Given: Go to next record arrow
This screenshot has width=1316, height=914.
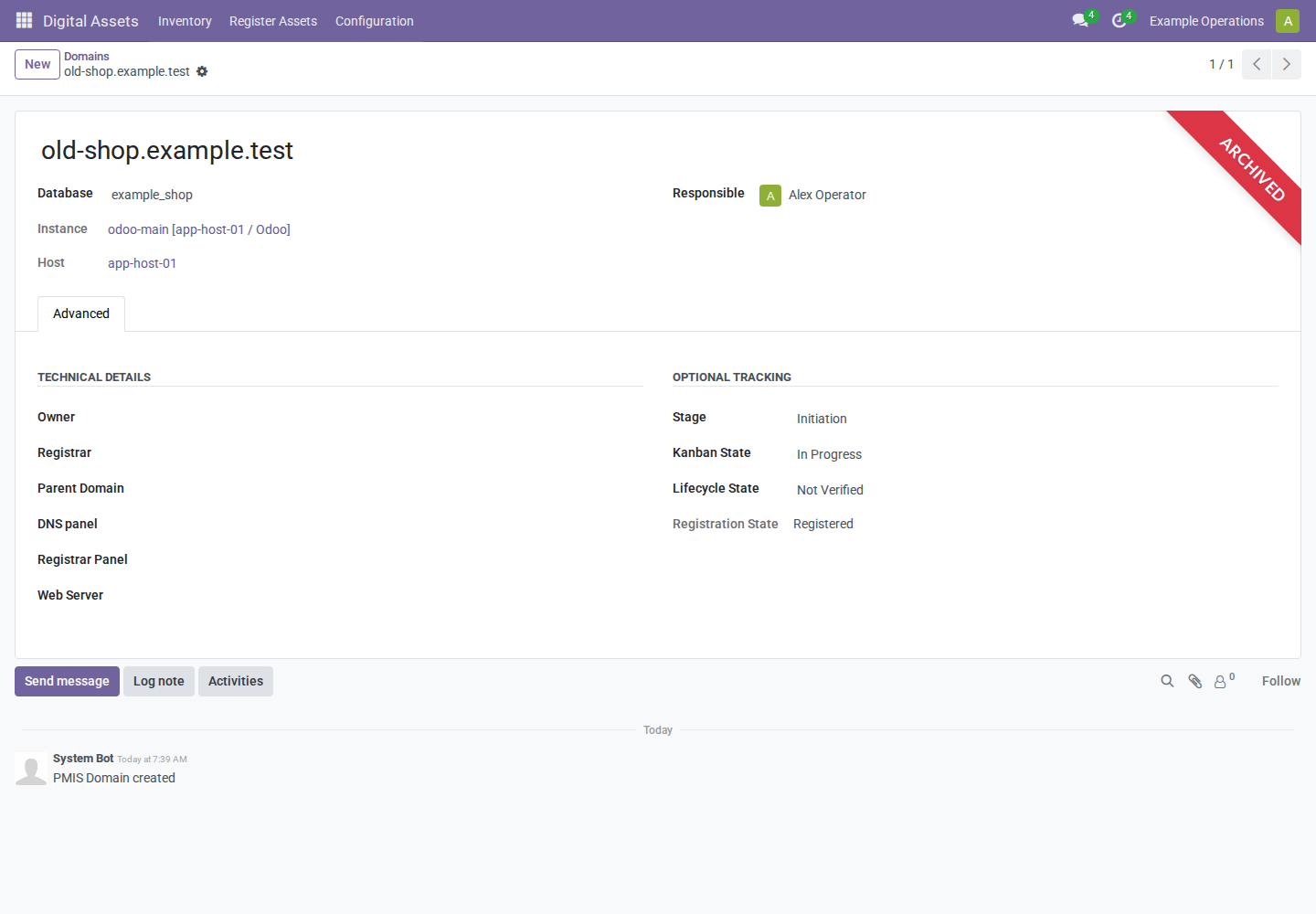Looking at the screenshot, I should pos(1286,64).
